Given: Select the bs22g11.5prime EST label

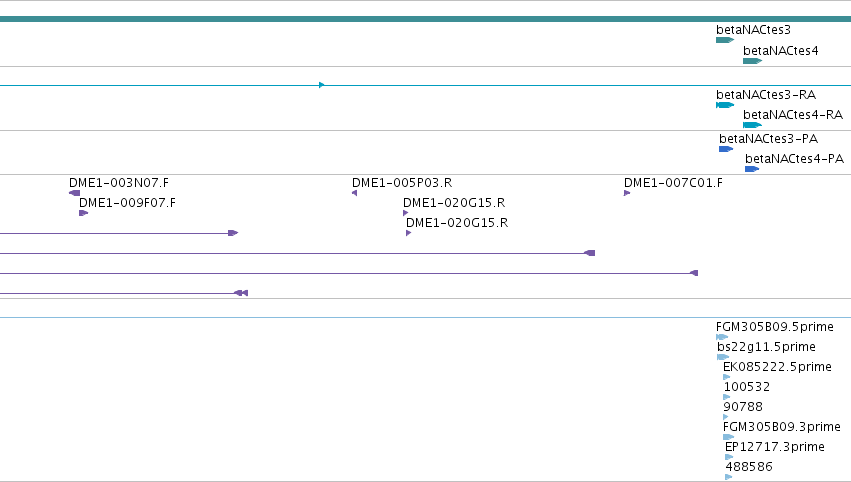Looking at the screenshot, I should (x=766, y=347).
